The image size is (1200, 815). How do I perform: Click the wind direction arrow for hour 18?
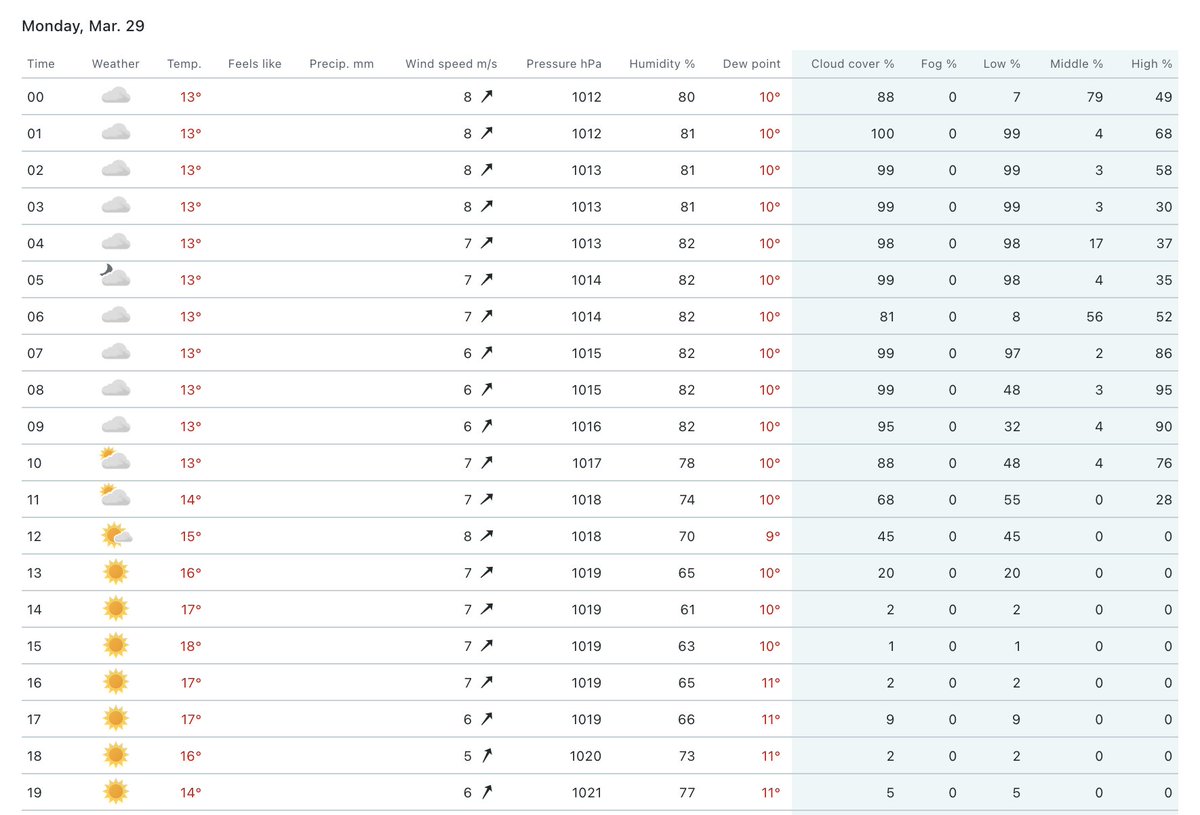coord(487,755)
